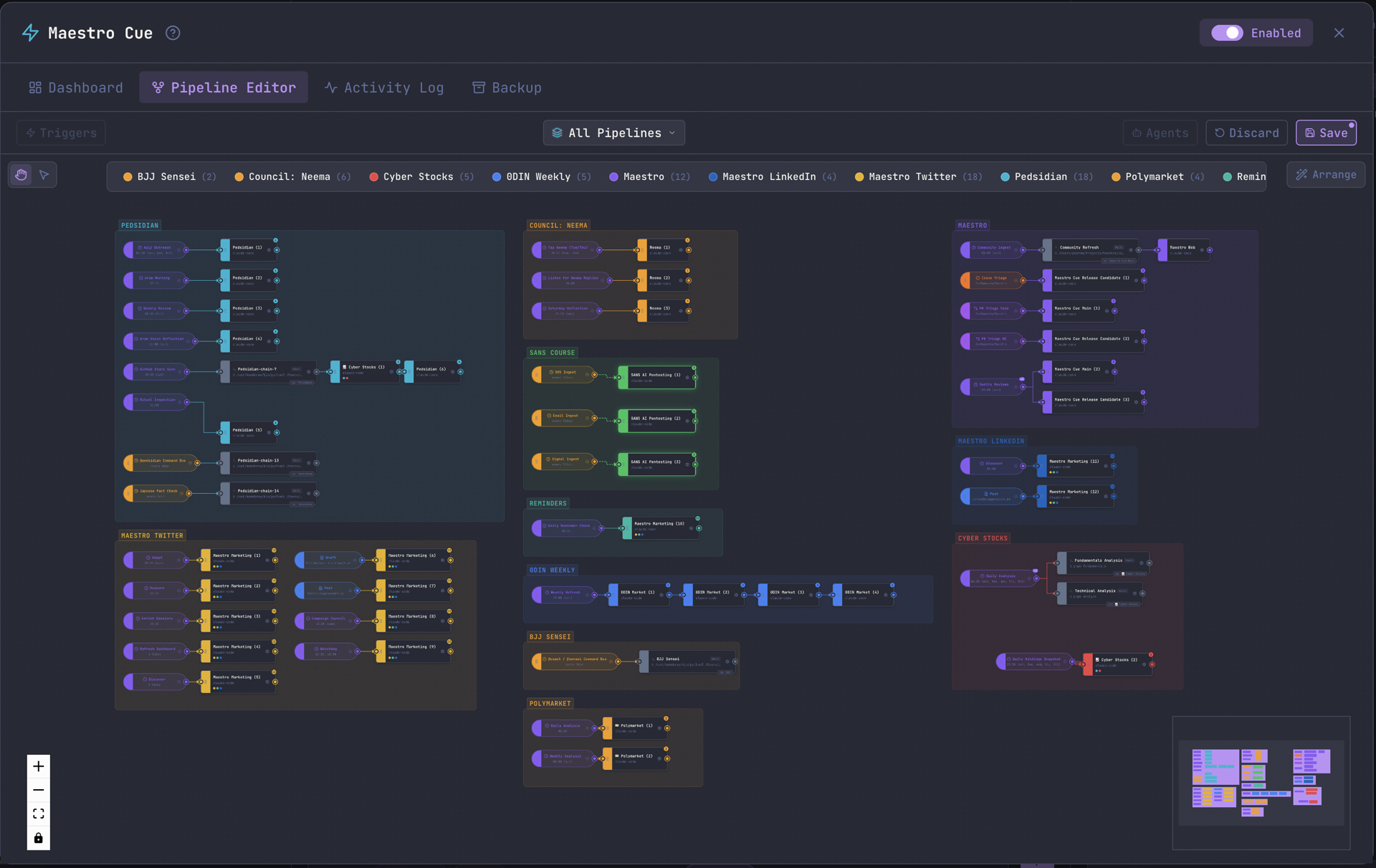The height and width of the screenshot is (868, 1376).
Task: Open gear on Polymarket (1) node
Action: (659, 728)
